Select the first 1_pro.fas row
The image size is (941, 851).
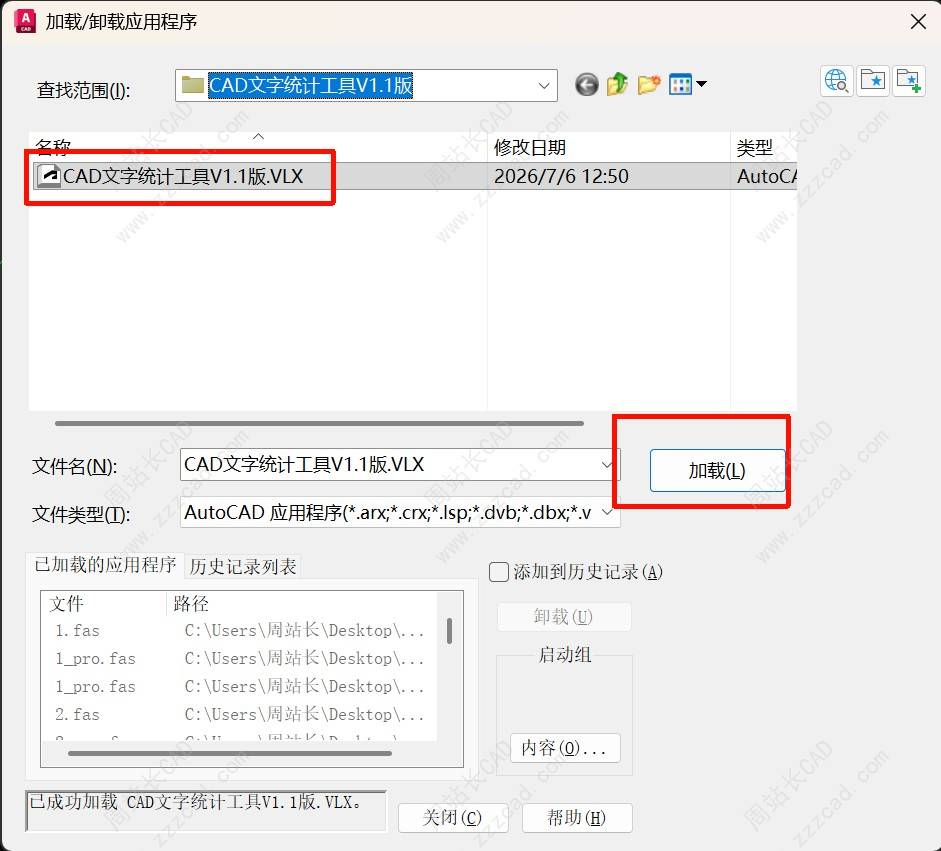click(240, 658)
